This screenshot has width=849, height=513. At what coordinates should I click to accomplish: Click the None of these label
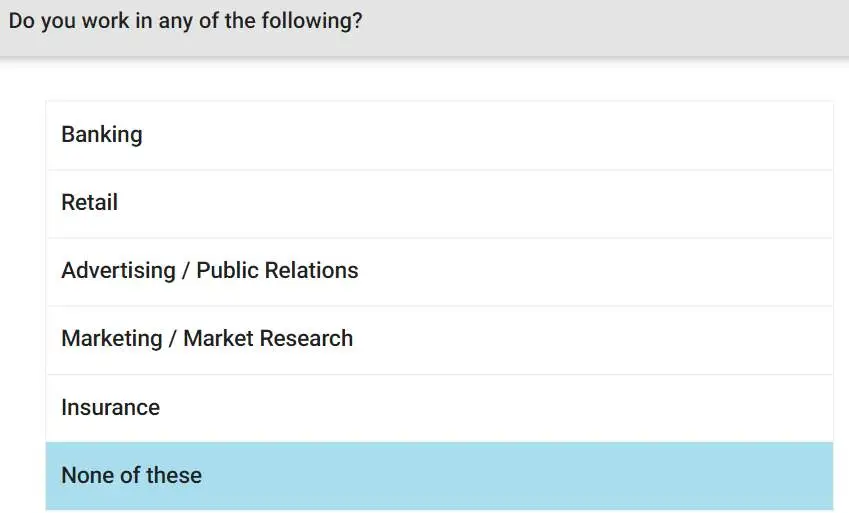pos(132,475)
